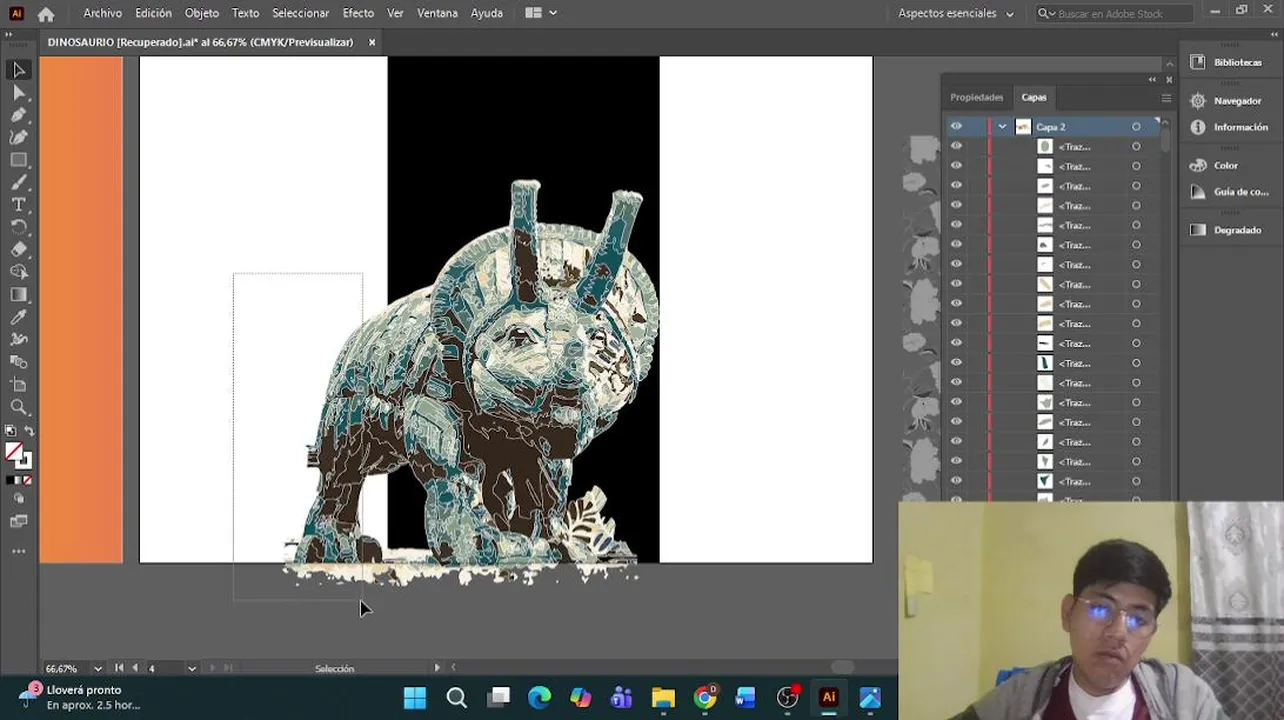Open the Información panel
This screenshot has height=720, width=1284.
[x=1227, y=127]
